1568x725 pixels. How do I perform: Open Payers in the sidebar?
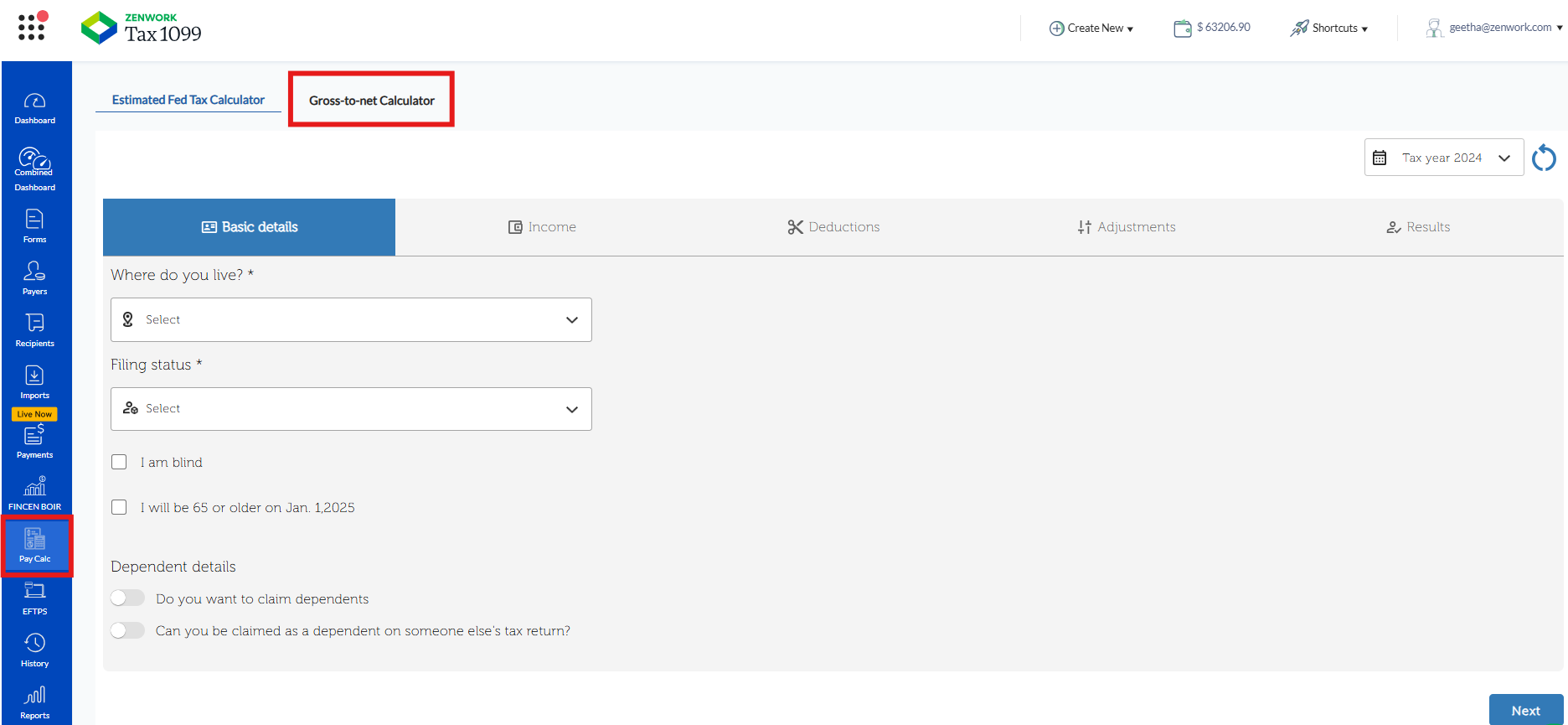(x=35, y=278)
